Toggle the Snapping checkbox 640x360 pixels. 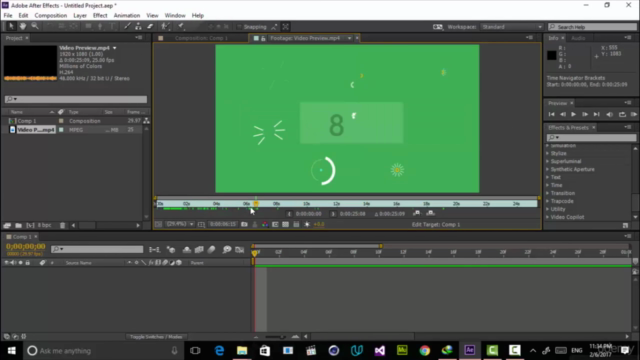[240, 27]
